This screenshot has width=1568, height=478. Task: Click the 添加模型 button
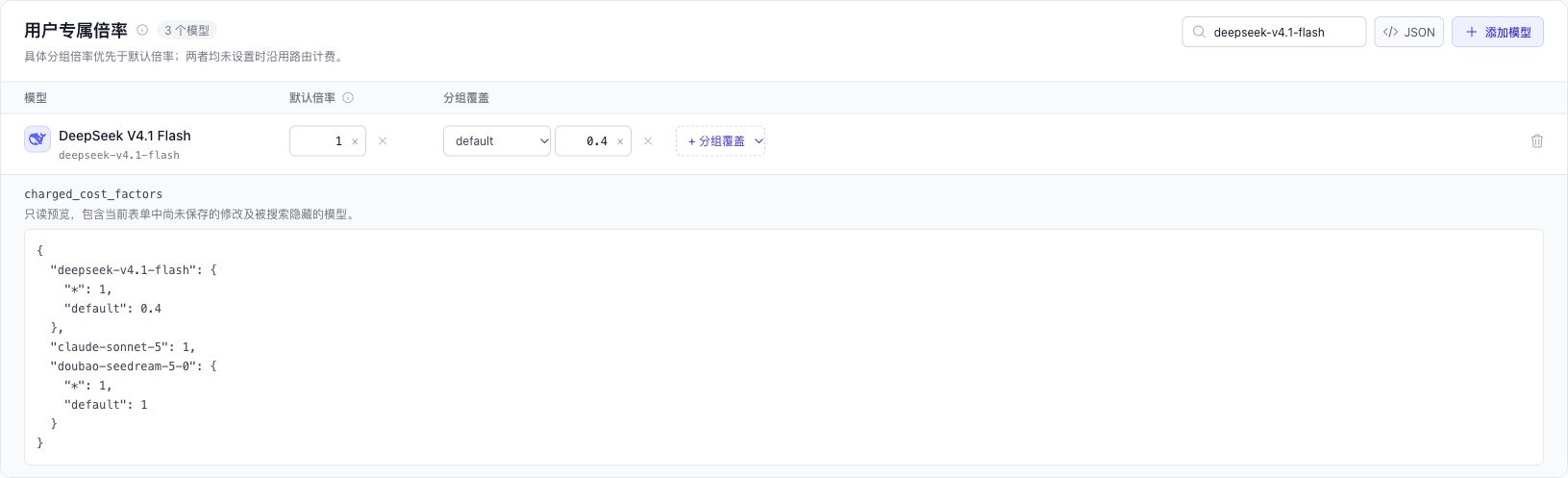click(1498, 32)
